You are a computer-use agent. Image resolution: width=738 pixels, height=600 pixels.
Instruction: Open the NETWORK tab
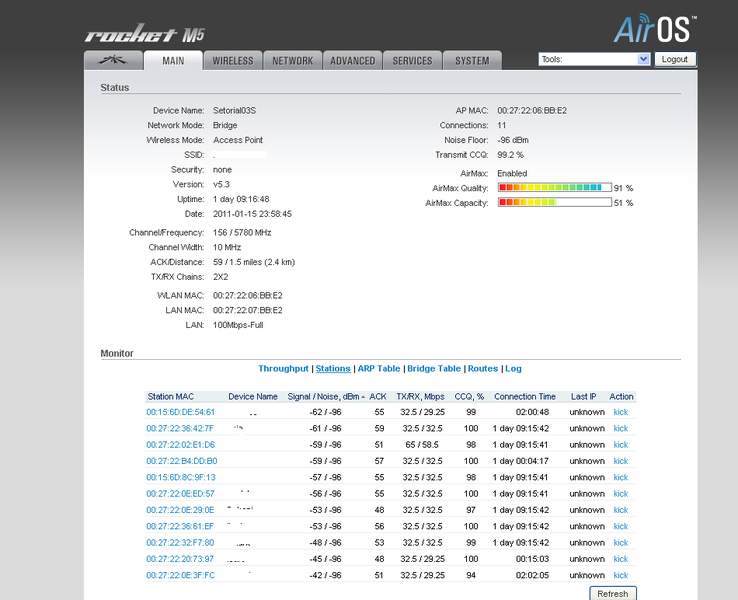tap(292, 61)
